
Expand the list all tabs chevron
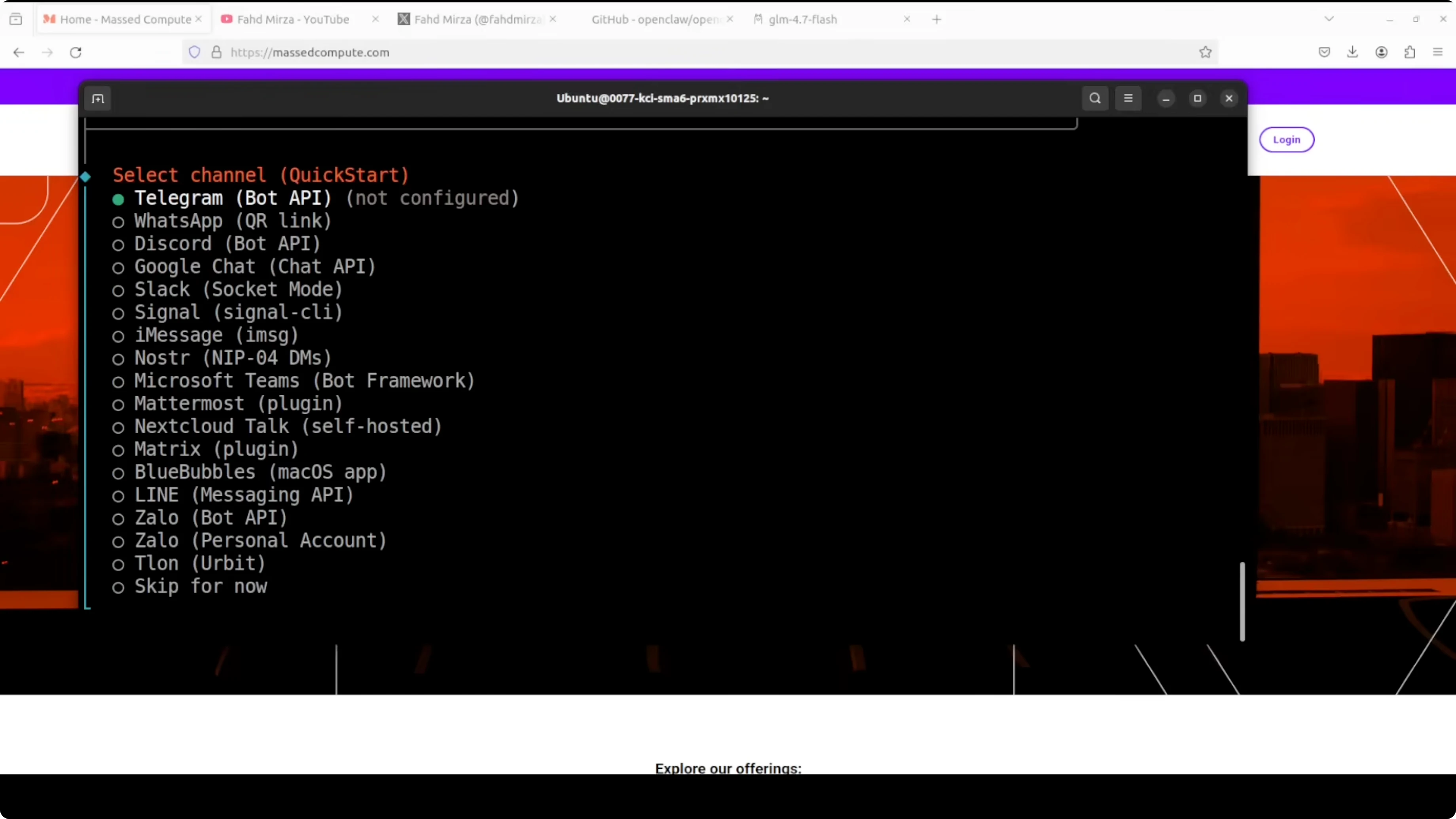pyautogui.click(x=1329, y=19)
